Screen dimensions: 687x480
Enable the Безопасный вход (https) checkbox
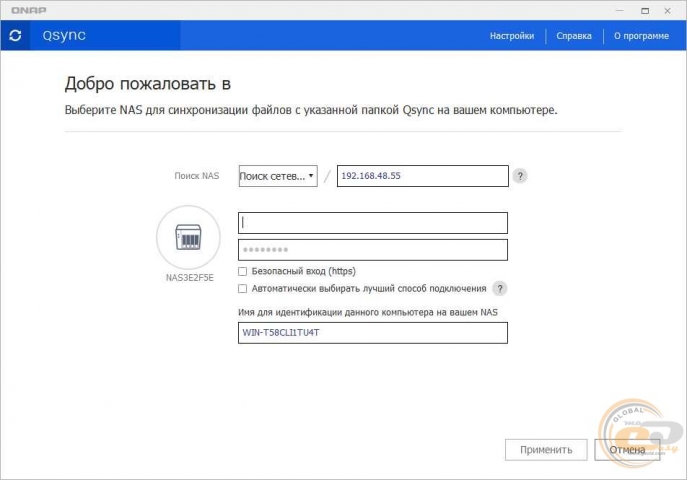pos(242,272)
